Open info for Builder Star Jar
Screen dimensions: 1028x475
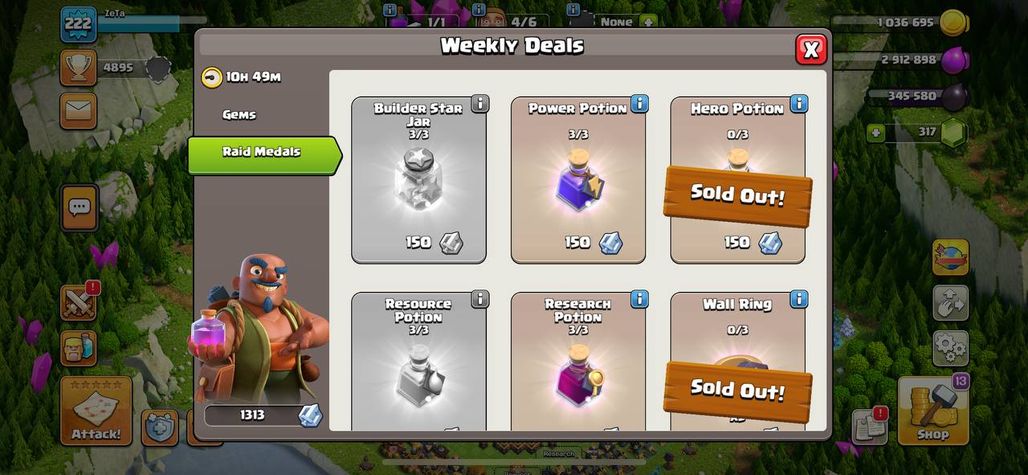click(x=480, y=104)
